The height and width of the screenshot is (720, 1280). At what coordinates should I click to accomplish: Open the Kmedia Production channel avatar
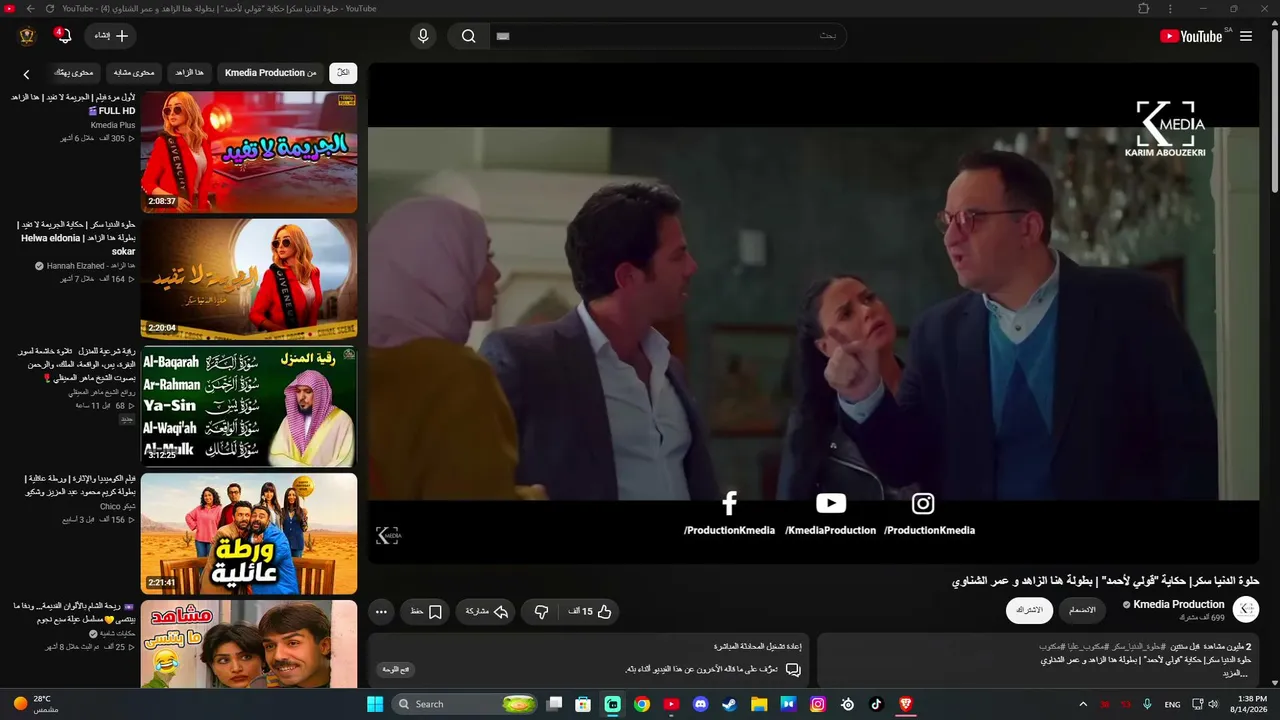(x=1246, y=609)
